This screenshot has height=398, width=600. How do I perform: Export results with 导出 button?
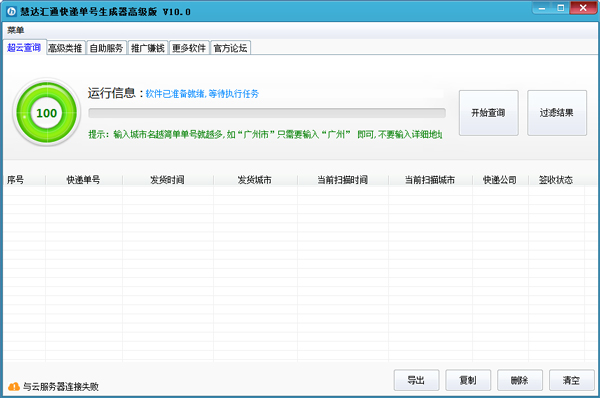416,380
